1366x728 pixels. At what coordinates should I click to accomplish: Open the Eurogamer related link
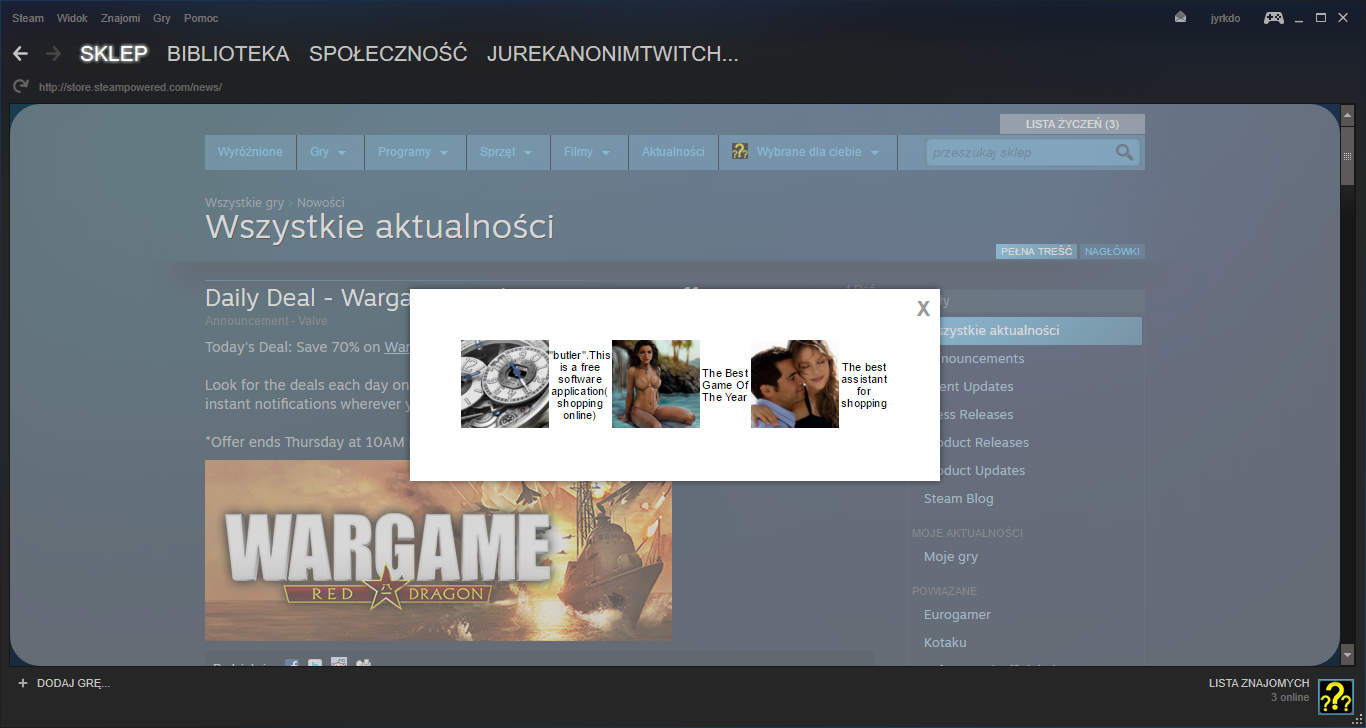pyautogui.click(x=957, y=615)
